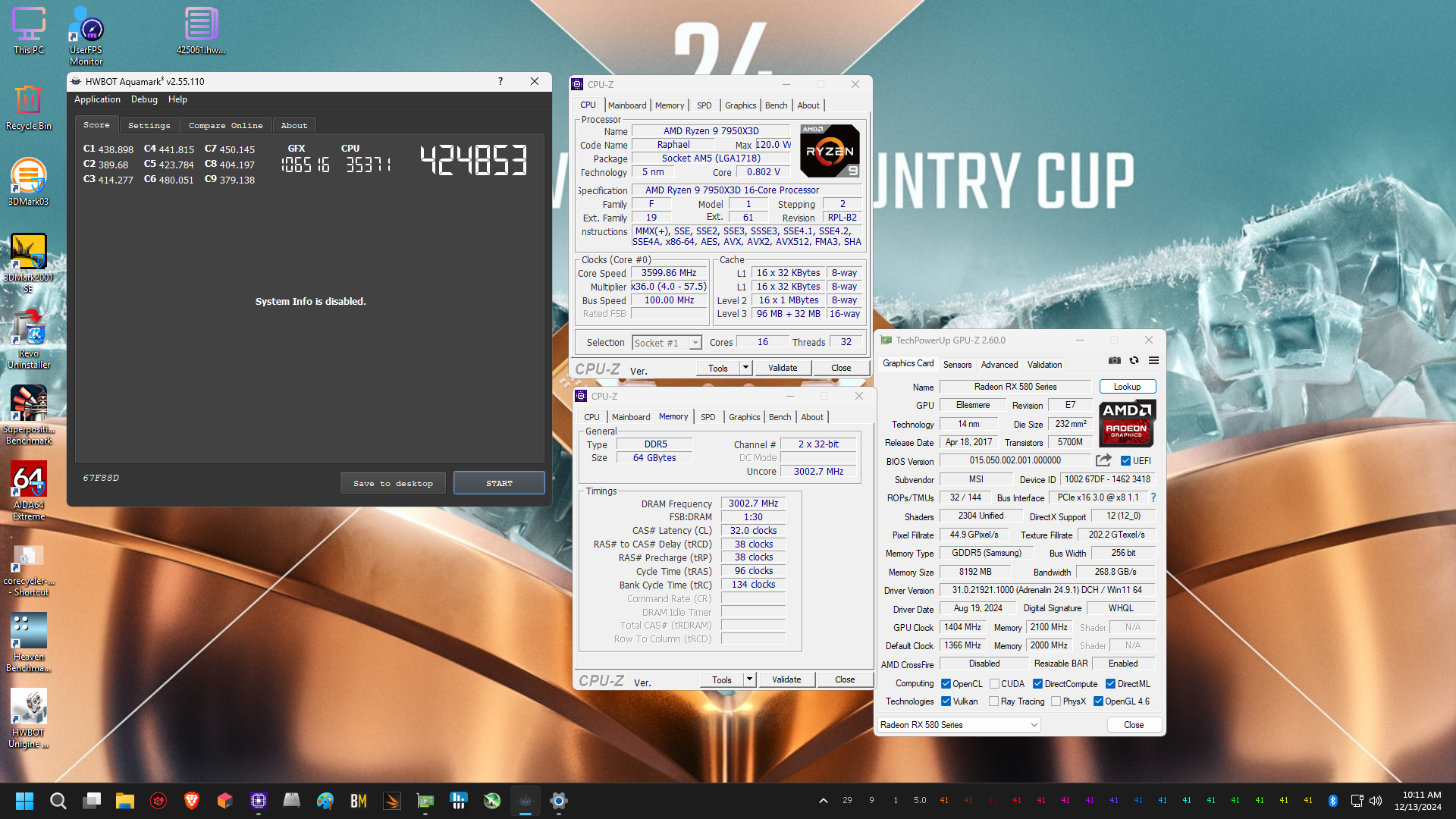Screen dimensions: 1456x819
Task: Switch to Sensors tab in GPU-Z
Action: 957,365
